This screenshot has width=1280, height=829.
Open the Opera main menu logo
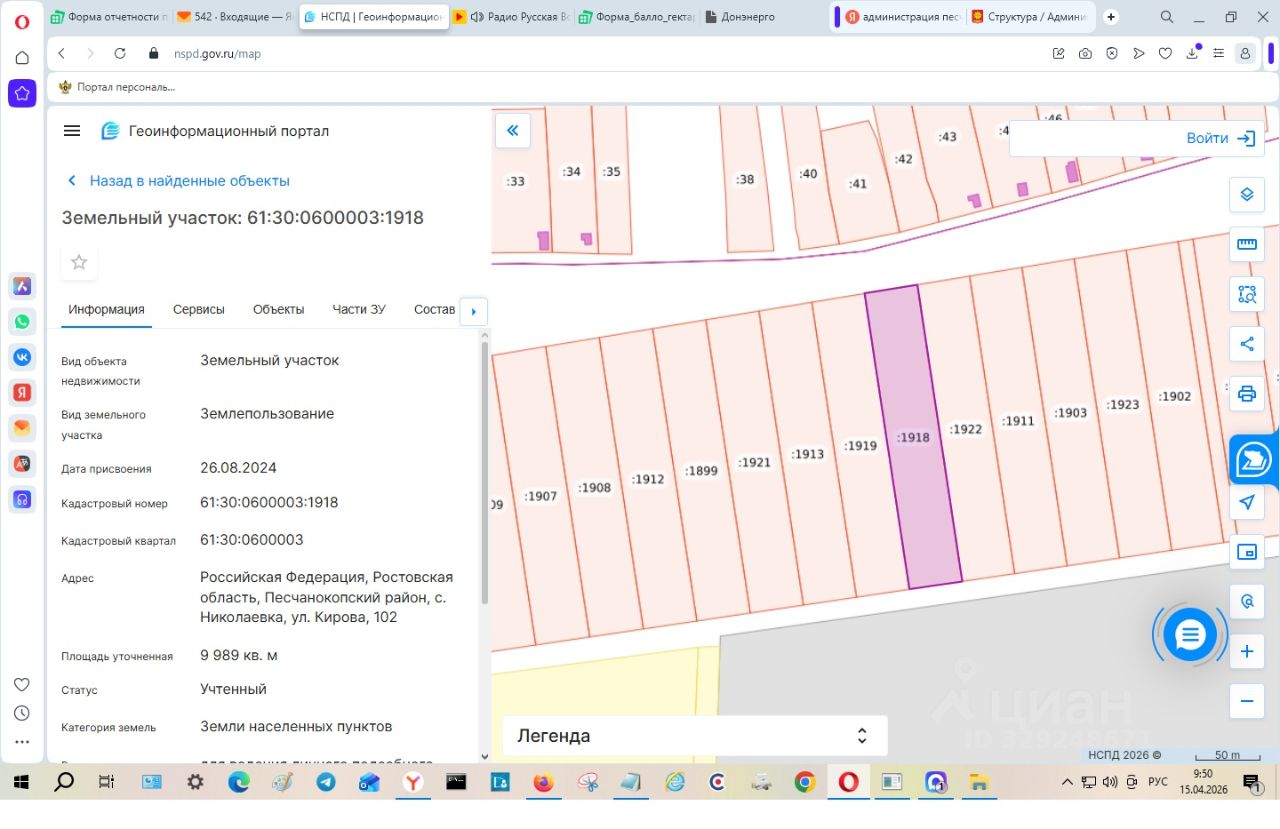point(22,21)
